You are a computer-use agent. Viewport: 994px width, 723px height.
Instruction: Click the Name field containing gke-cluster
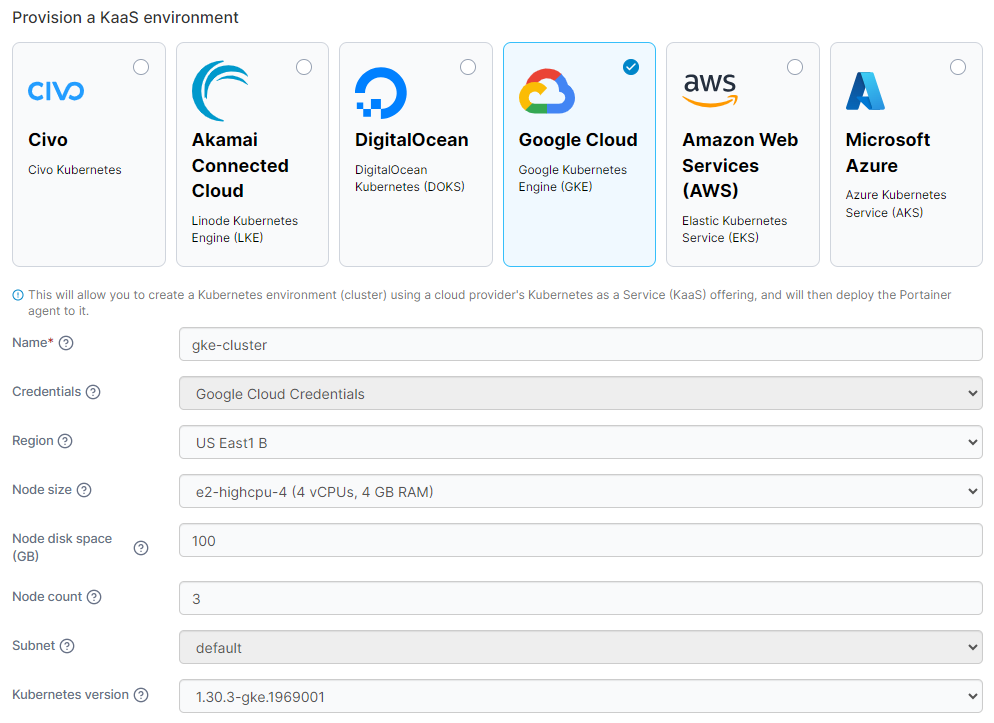[x=580, y=344]
